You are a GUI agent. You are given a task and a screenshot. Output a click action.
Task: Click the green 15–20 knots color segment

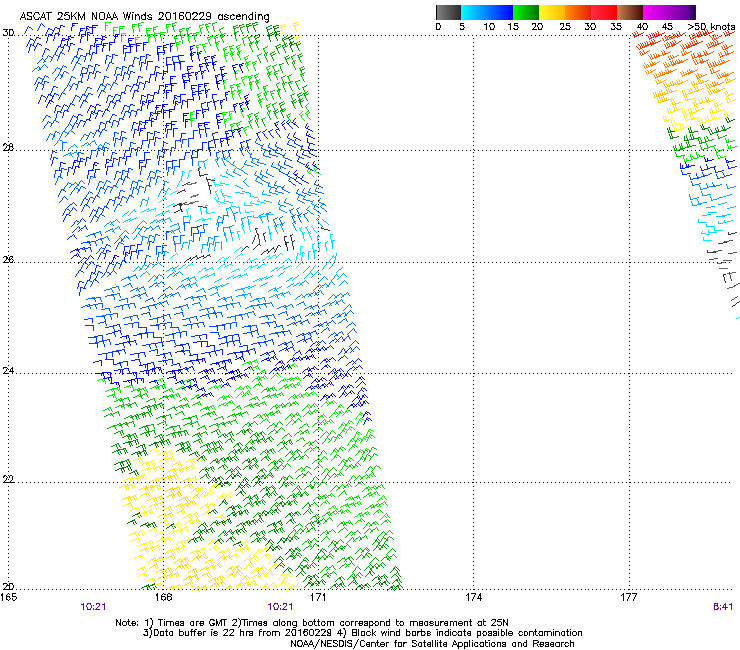click(x=526, y=12)
